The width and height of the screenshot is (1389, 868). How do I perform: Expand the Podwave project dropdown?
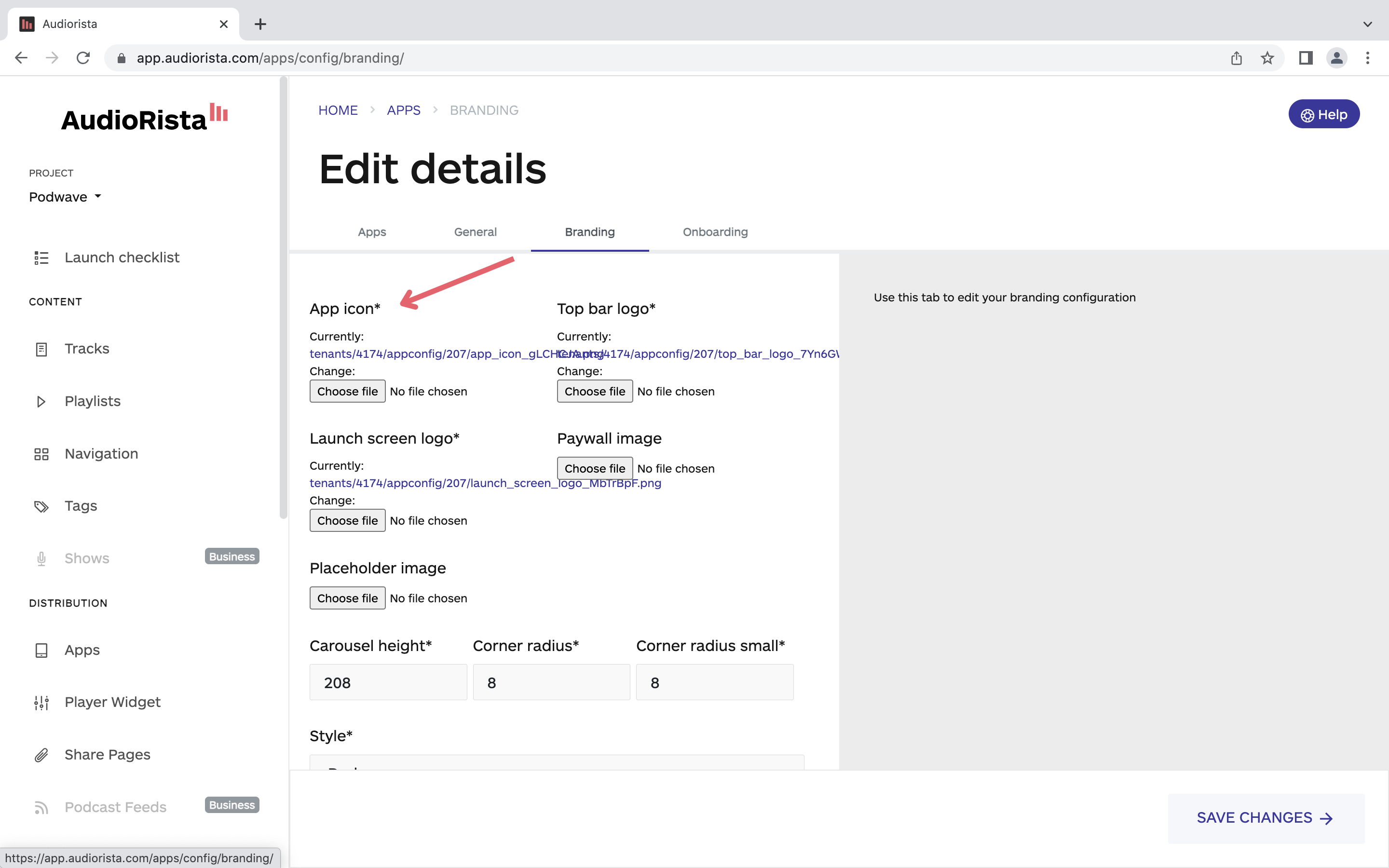(66, 197)
